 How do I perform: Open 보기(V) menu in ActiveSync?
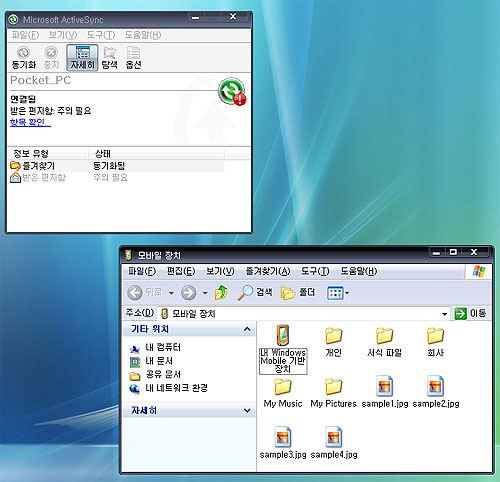pyautogui.click(x=63, y=35)
